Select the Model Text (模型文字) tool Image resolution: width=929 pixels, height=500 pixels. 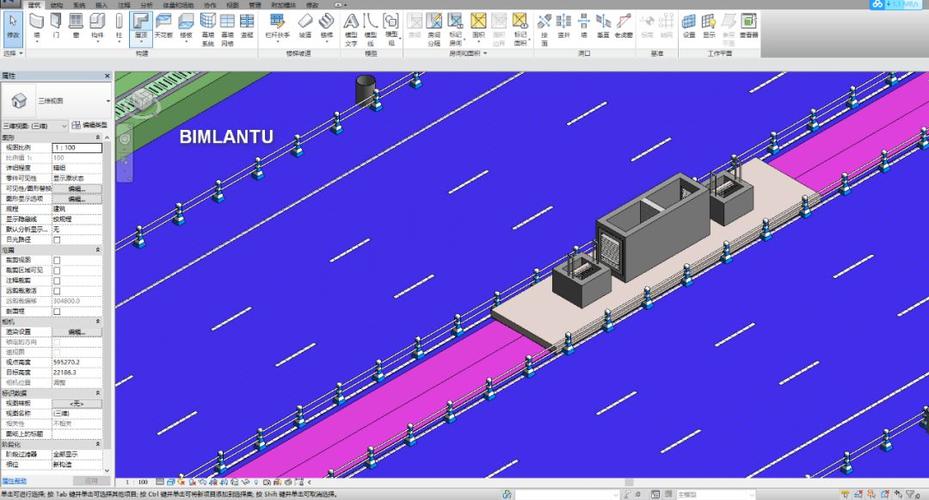tap(351, 28)
